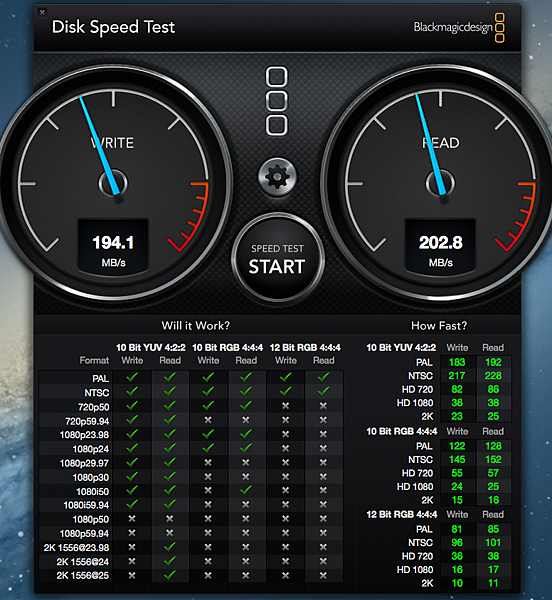Screen dimensions: 552x600
Task: Close the Disk Speed Test window
Action: [x=42, y=12]
